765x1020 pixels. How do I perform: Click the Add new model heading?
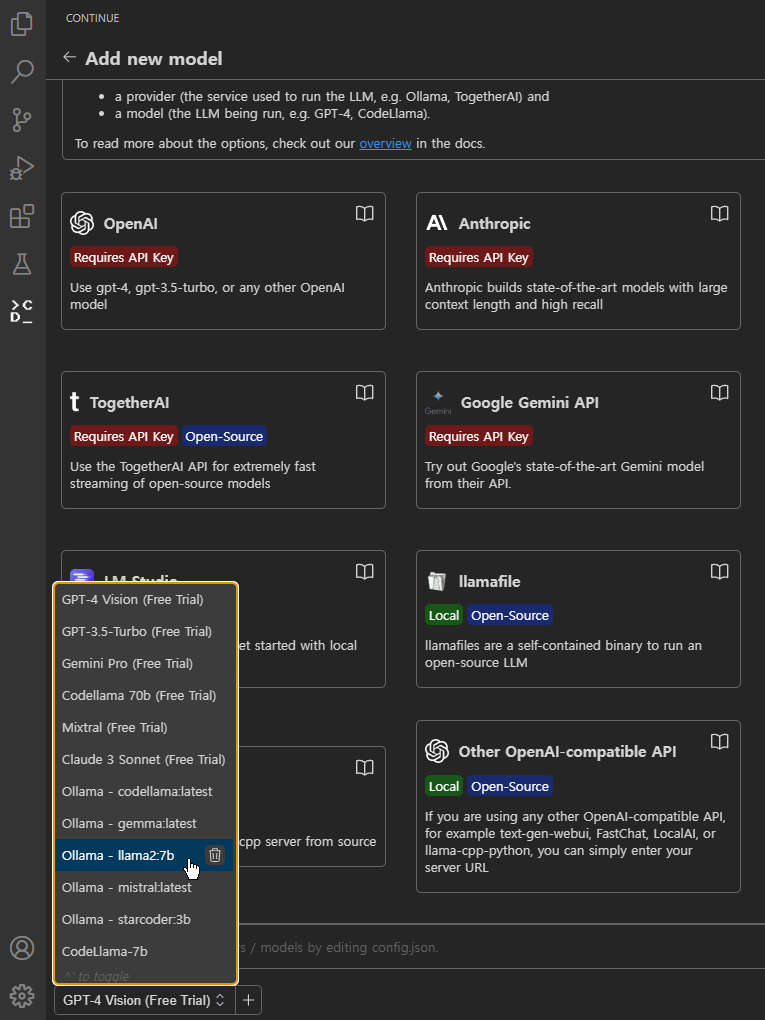click(154, 58)
